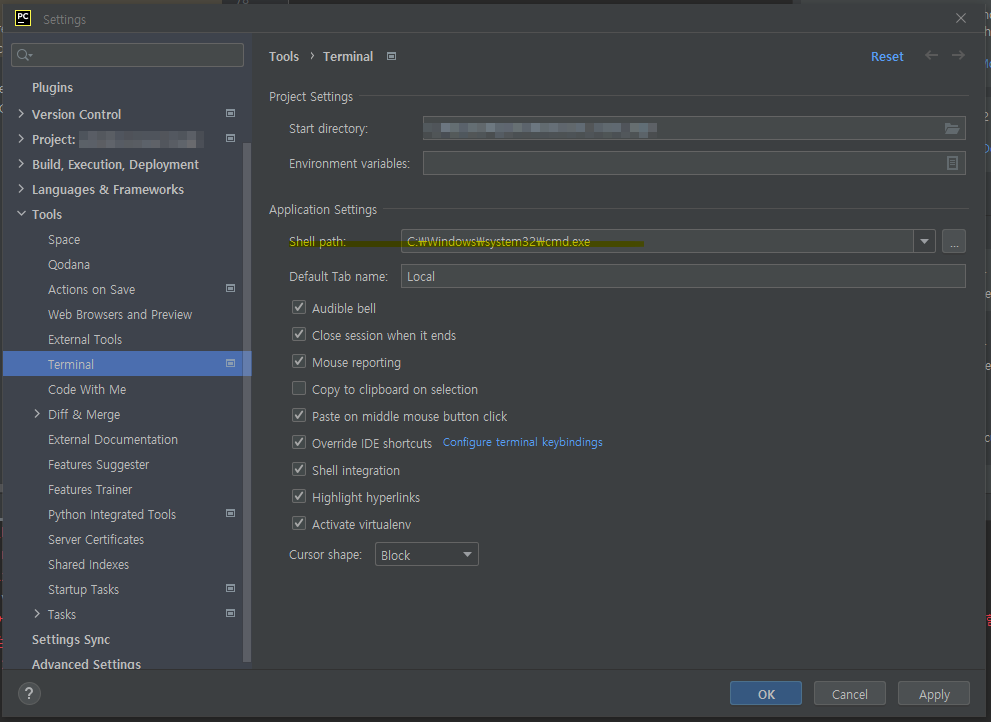
Task: Select Plugins in the settings tree
Action: (x=52, y=87)
